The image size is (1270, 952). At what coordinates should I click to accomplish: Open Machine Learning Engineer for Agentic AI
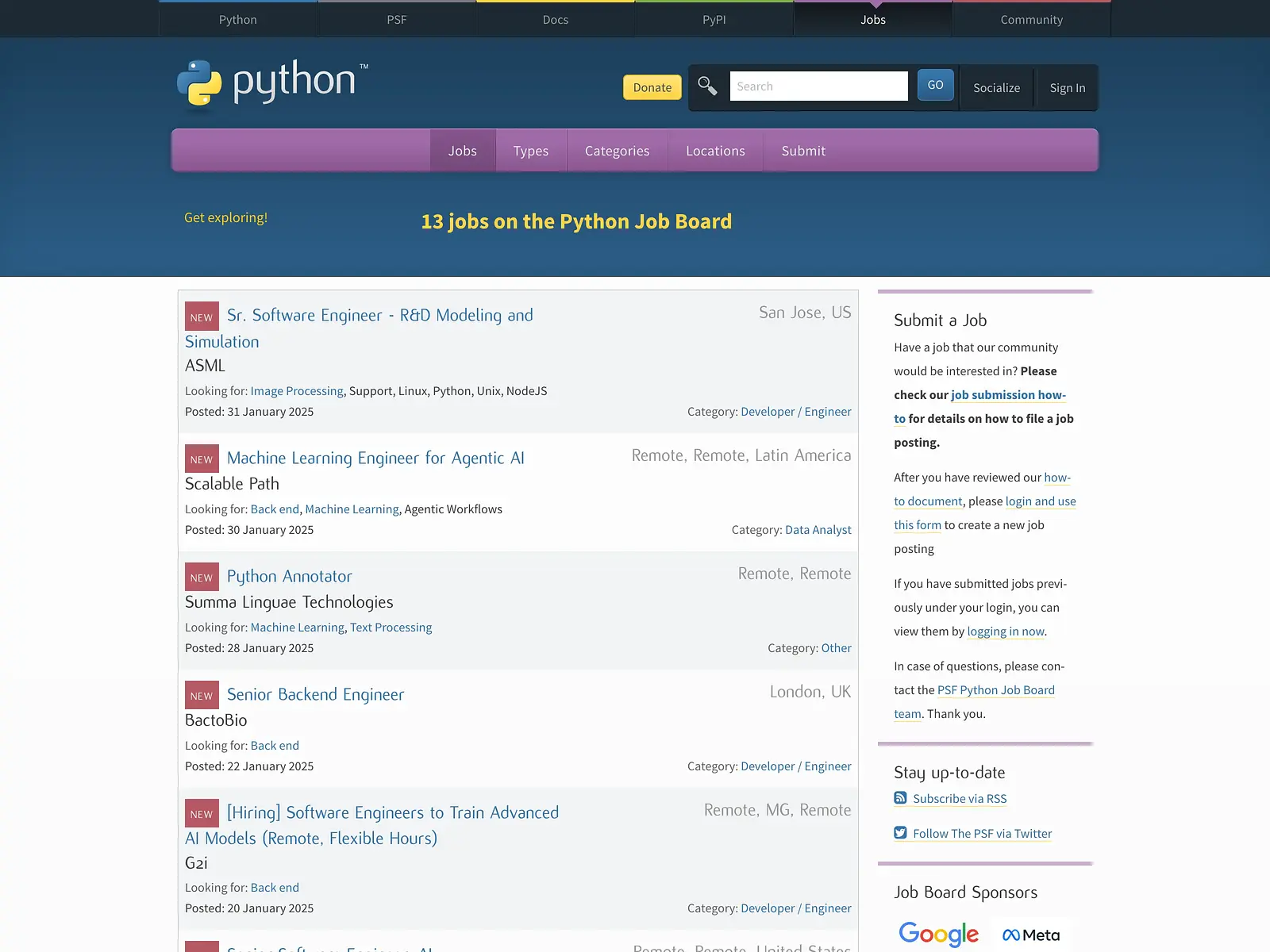pyautogui.click(x=375, y=458)
